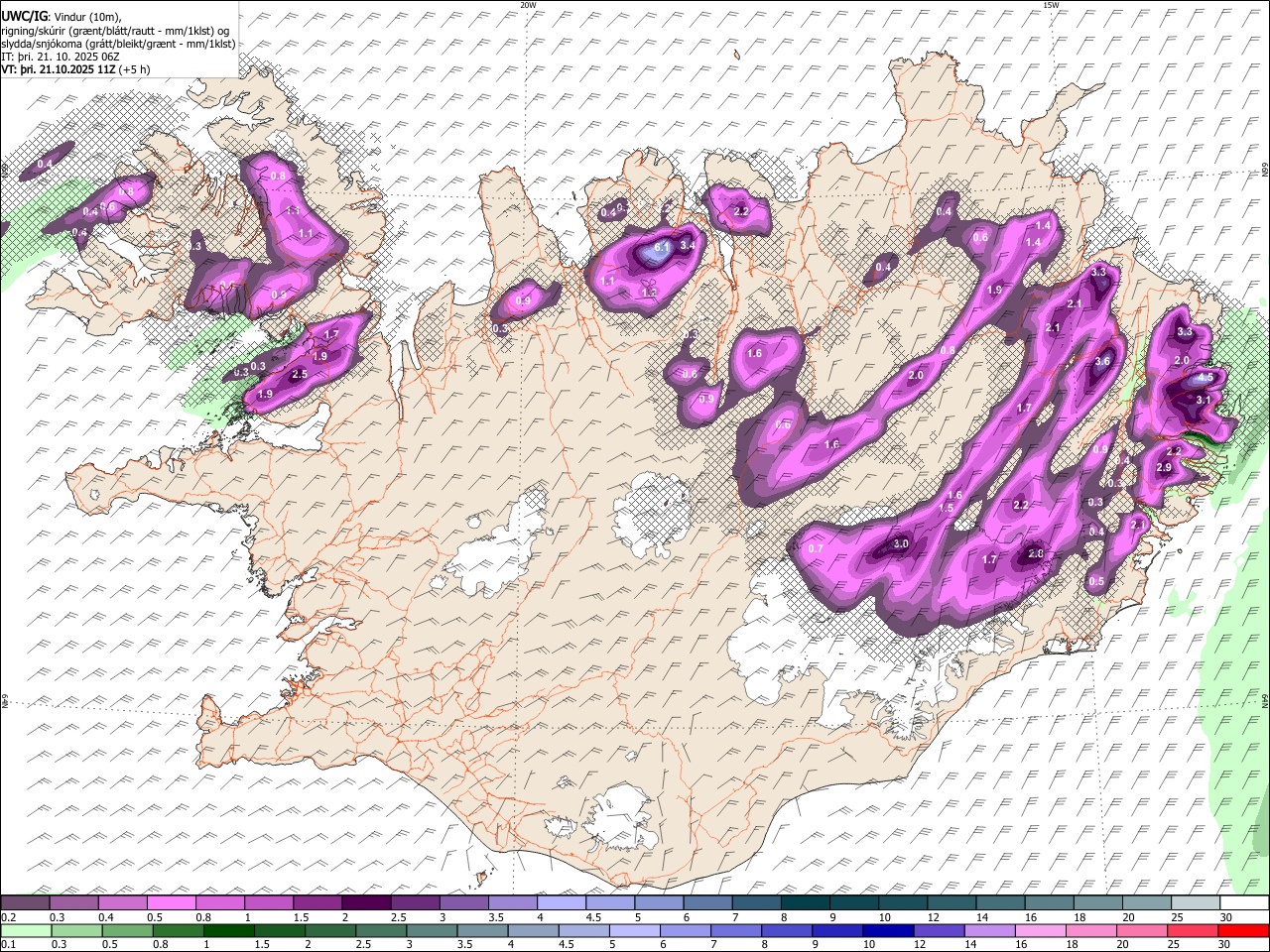1270x952 pixels.
Task: Click the 15W longitude label
Action: coord(1051,5)
